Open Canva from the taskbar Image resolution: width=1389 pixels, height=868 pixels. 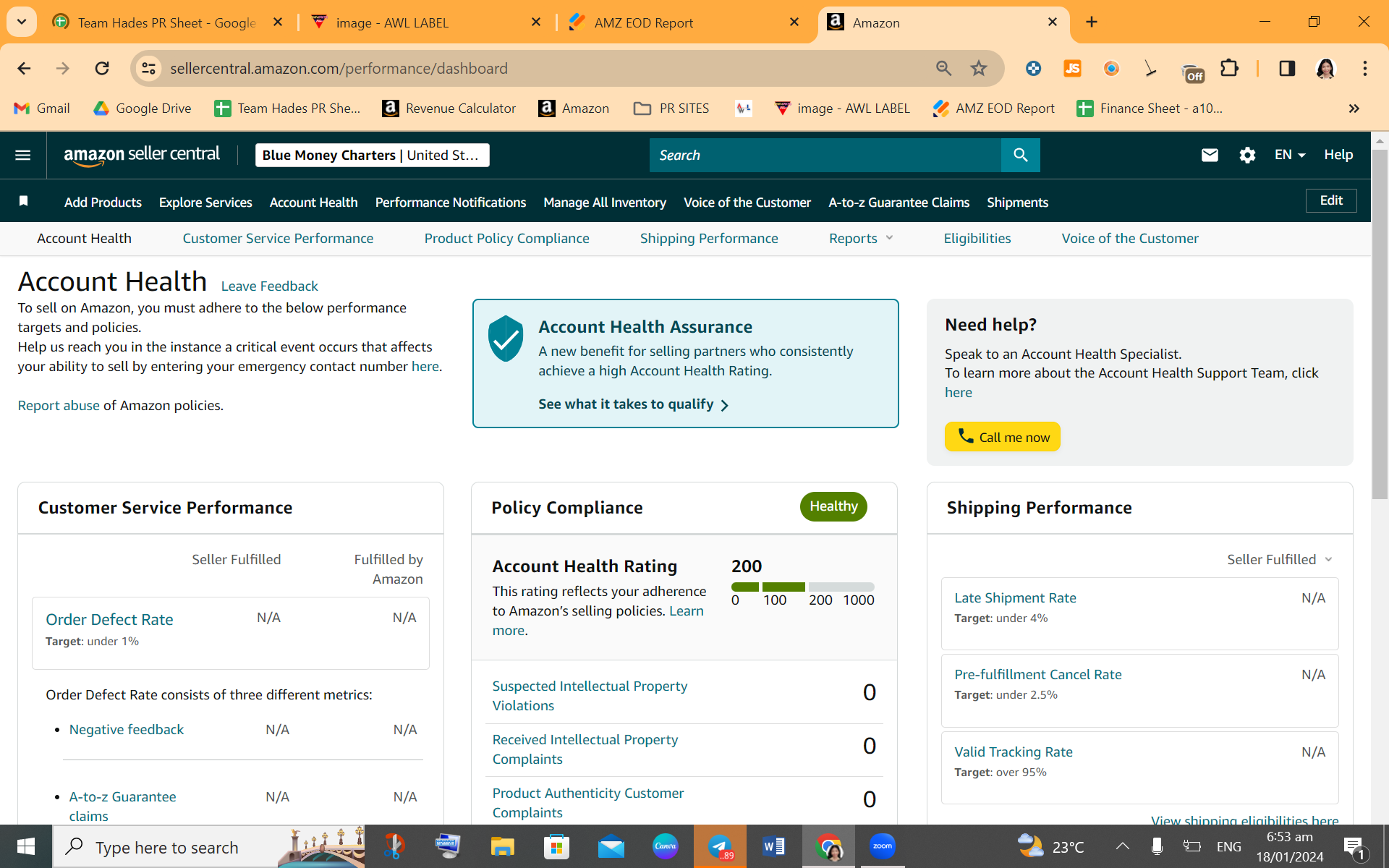click(666, 846)
